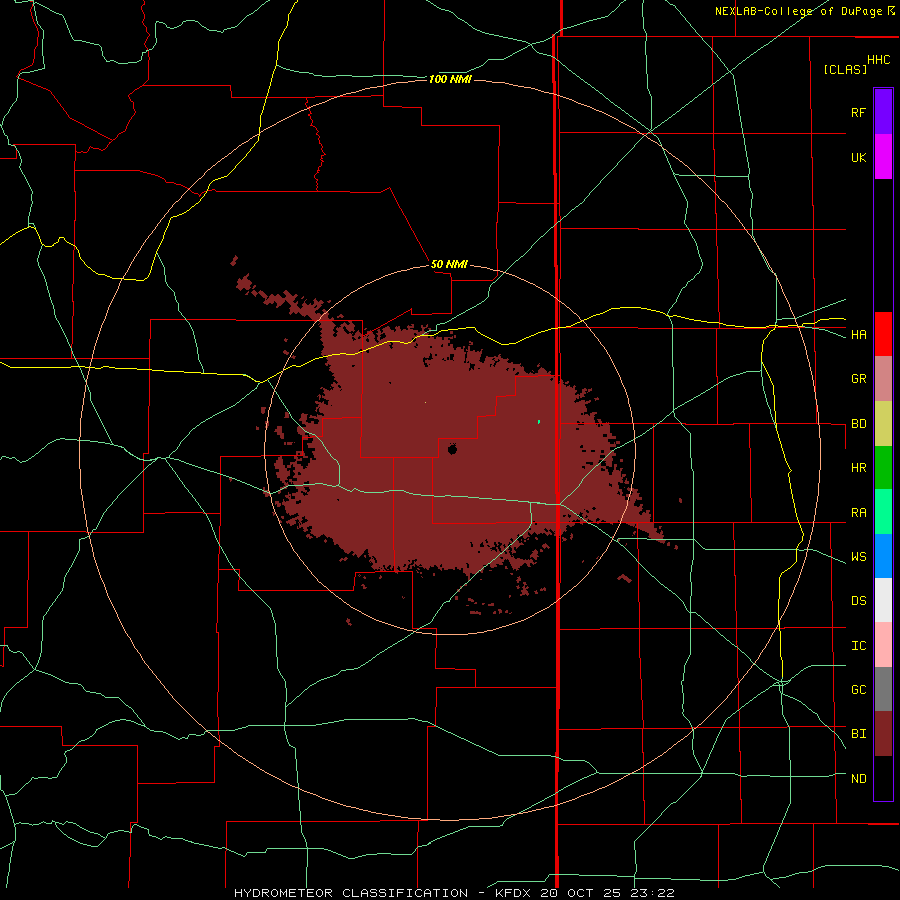Click the WS legend label
The height and width of the screenshot is (900, 900).
pos(858,557)
